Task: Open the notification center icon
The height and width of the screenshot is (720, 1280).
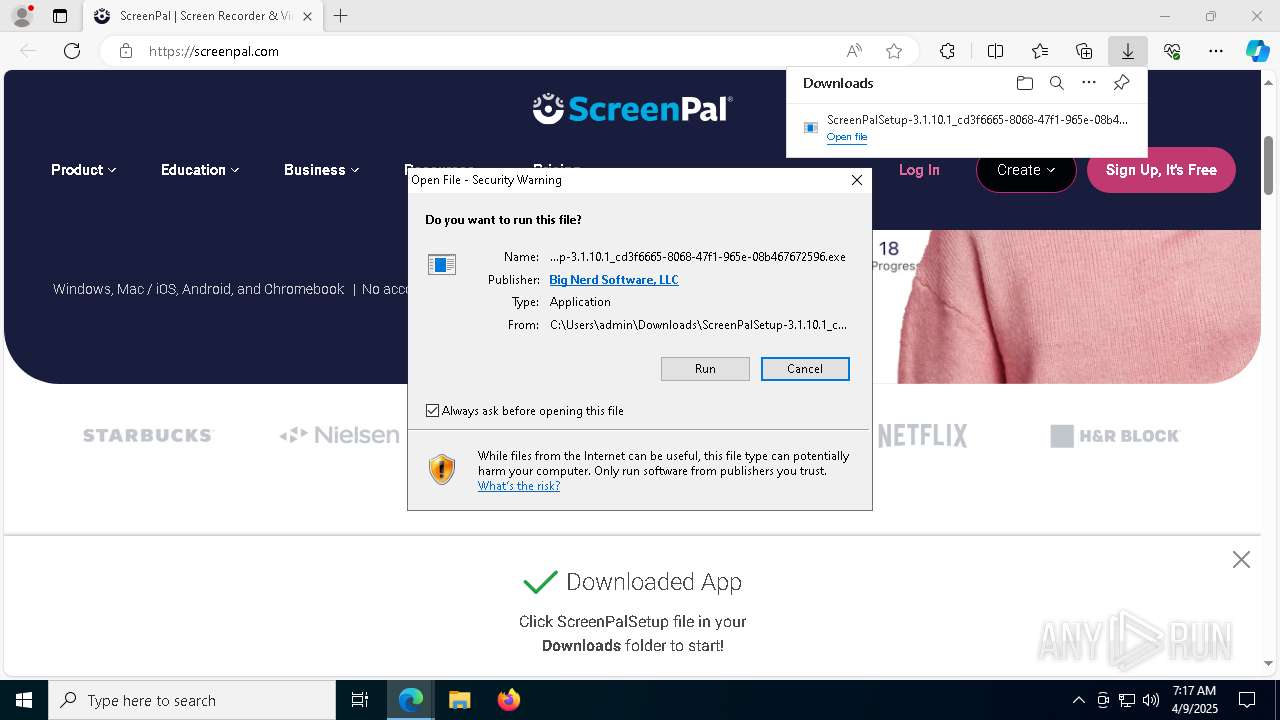Action: 1247,700
